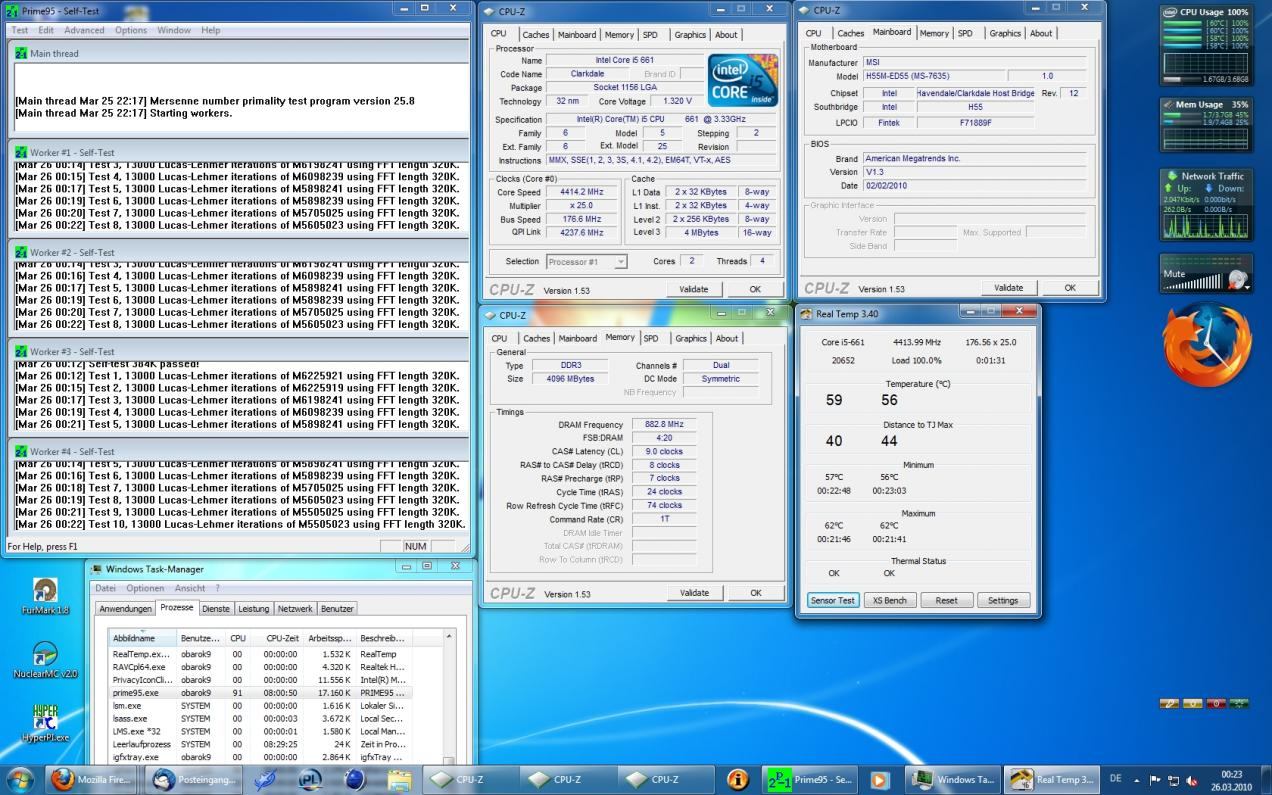The height and width of the screenshot is (795, 1272).
Task: Select Leistung tab in Task Manager
Action: (x=253, y=608)
